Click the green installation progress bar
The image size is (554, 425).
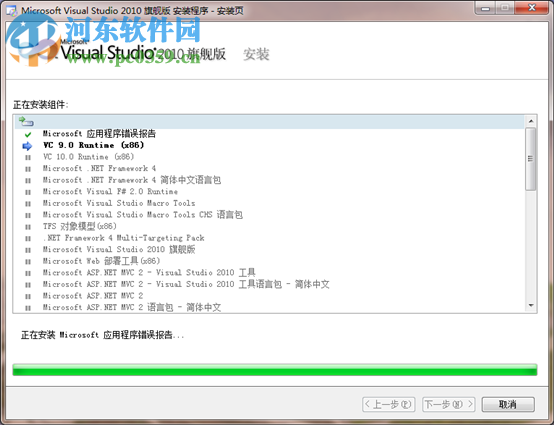275,370
